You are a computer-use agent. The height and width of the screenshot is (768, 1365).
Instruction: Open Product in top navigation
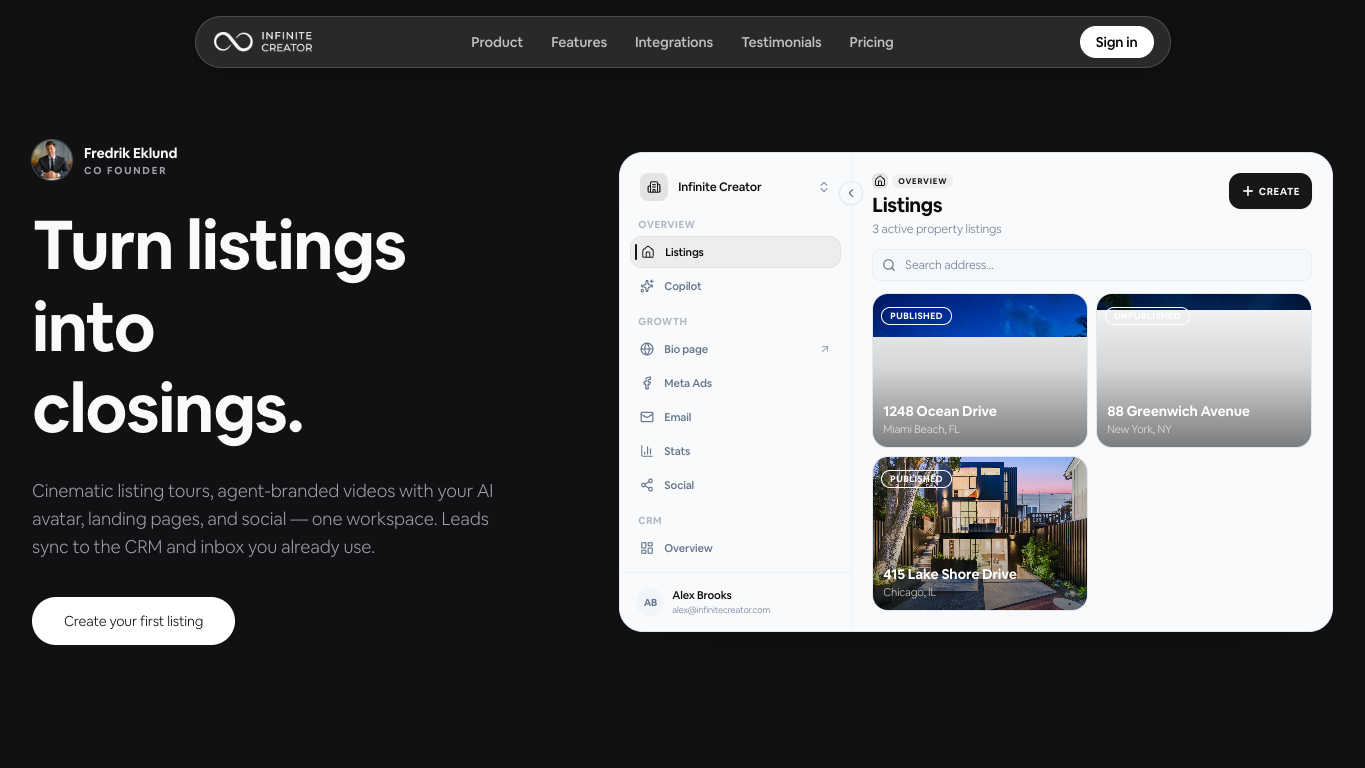point(497,42)
